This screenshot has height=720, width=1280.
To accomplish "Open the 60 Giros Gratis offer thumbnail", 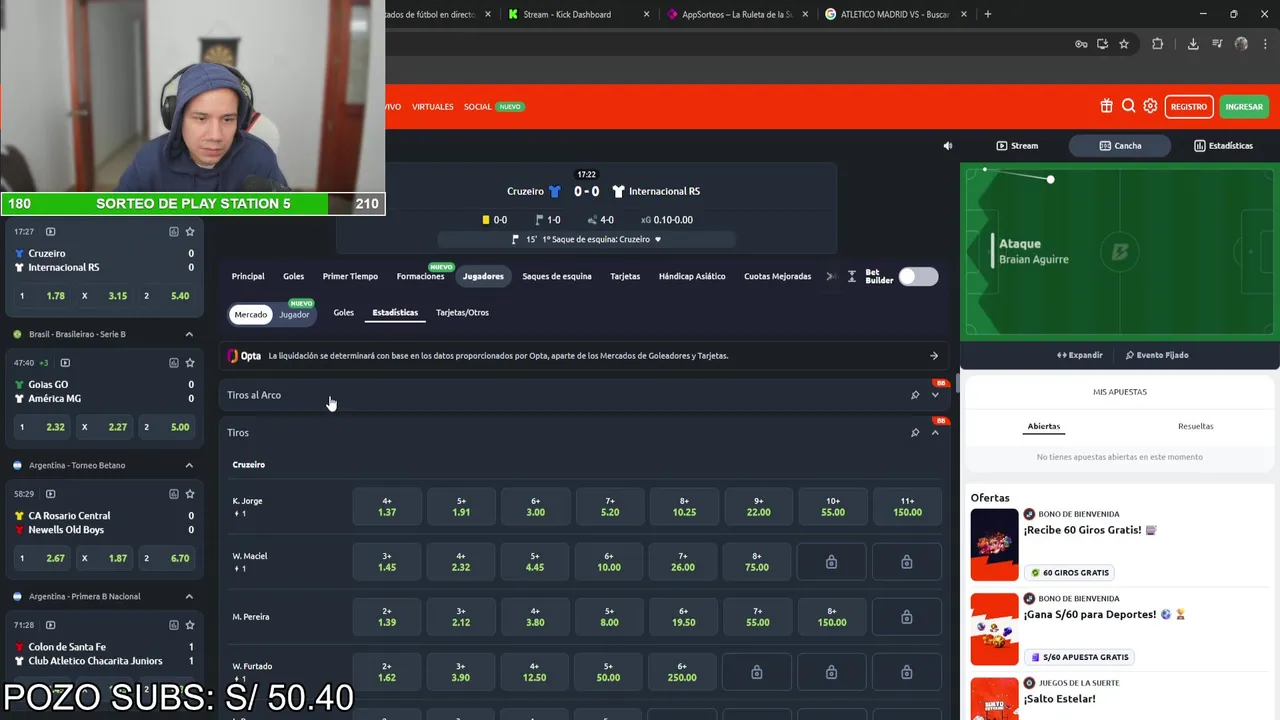I will point(994,545).
